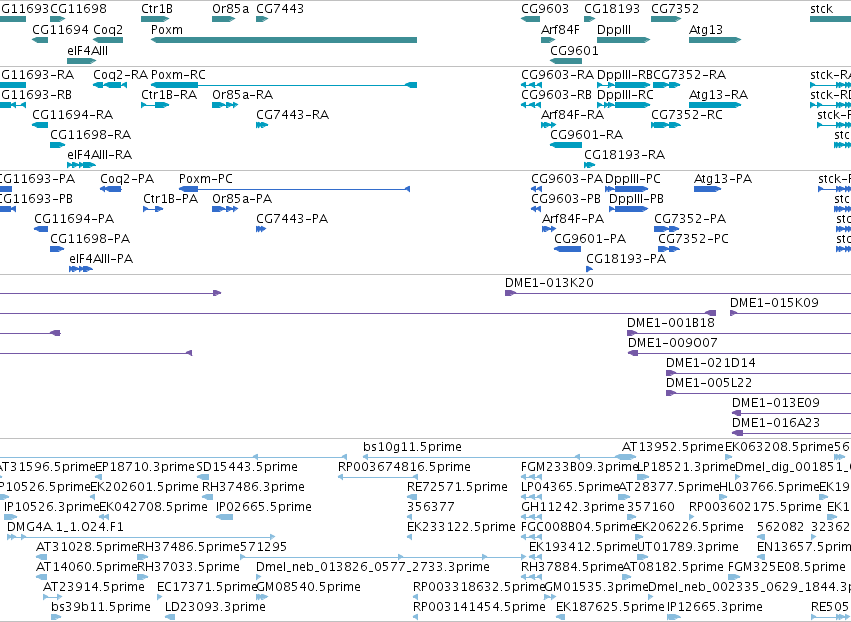
Task: Select the CG11694 gene label
Action: [60, 29]
